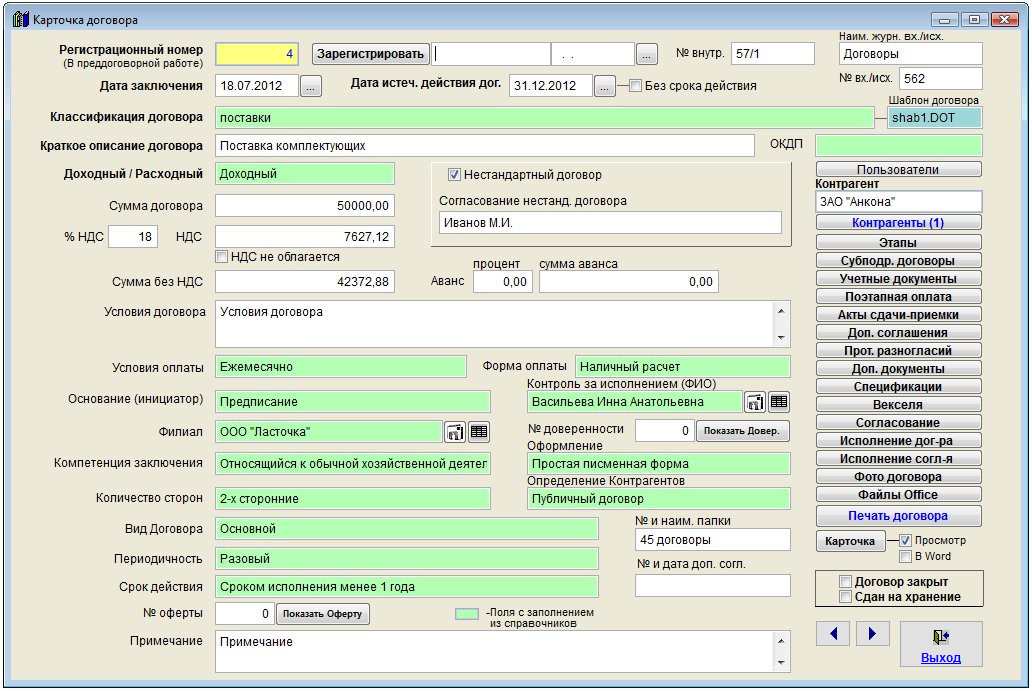Click into the Сумма договора field
1032x691 pixels.
pyautogui.click(x=305, y=206)
